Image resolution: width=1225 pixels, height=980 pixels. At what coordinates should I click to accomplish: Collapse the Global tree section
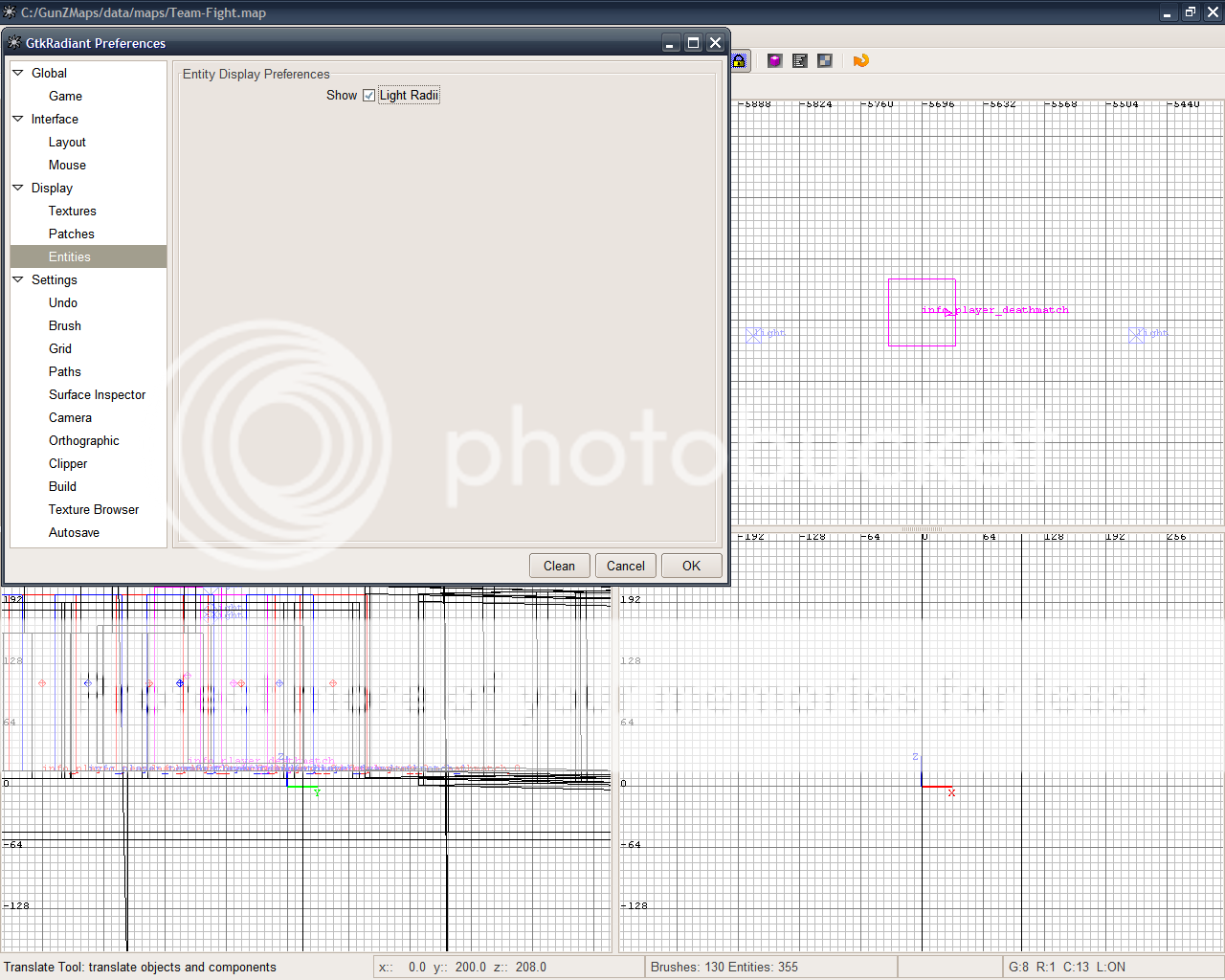(x=18, y=73)
